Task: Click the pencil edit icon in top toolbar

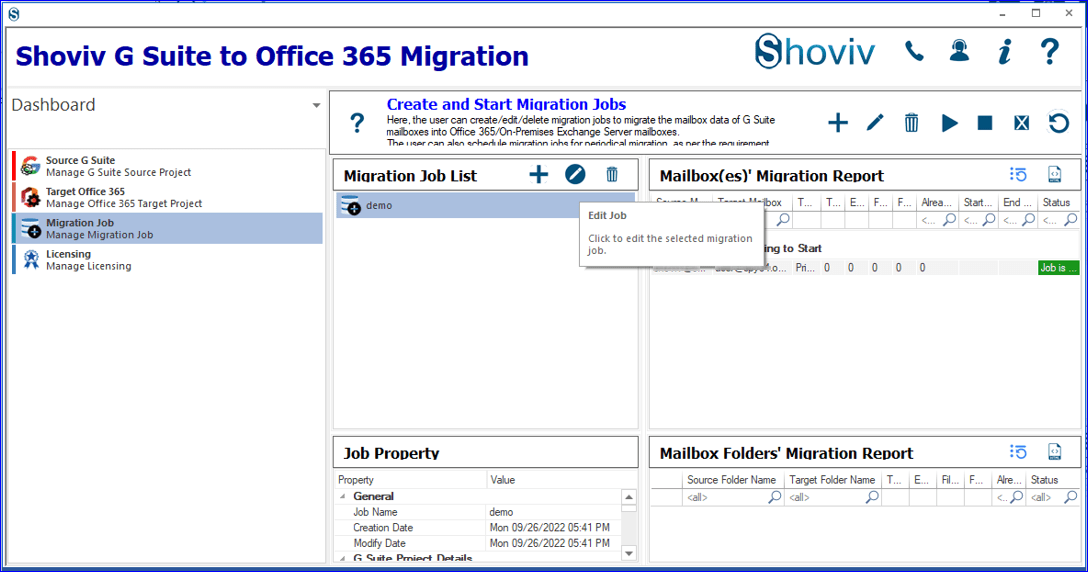Action: click(x=875, y=123)
